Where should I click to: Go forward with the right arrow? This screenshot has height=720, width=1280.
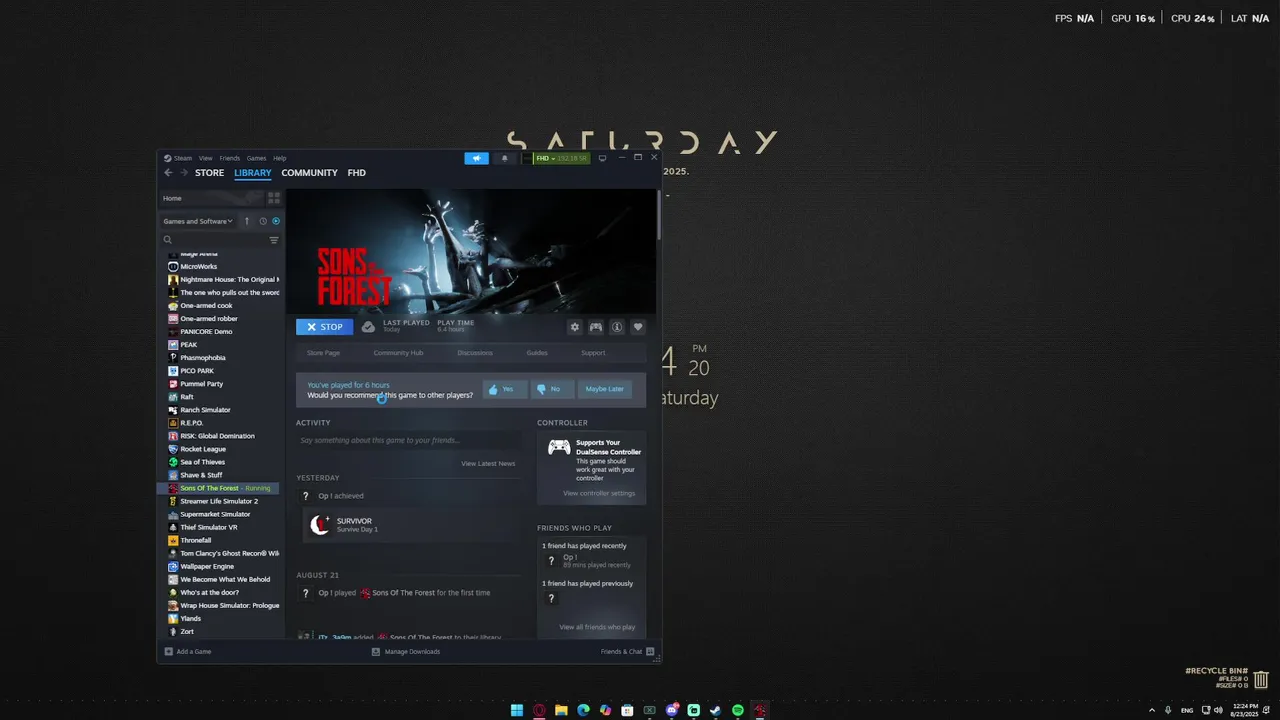tap(183, 173)
